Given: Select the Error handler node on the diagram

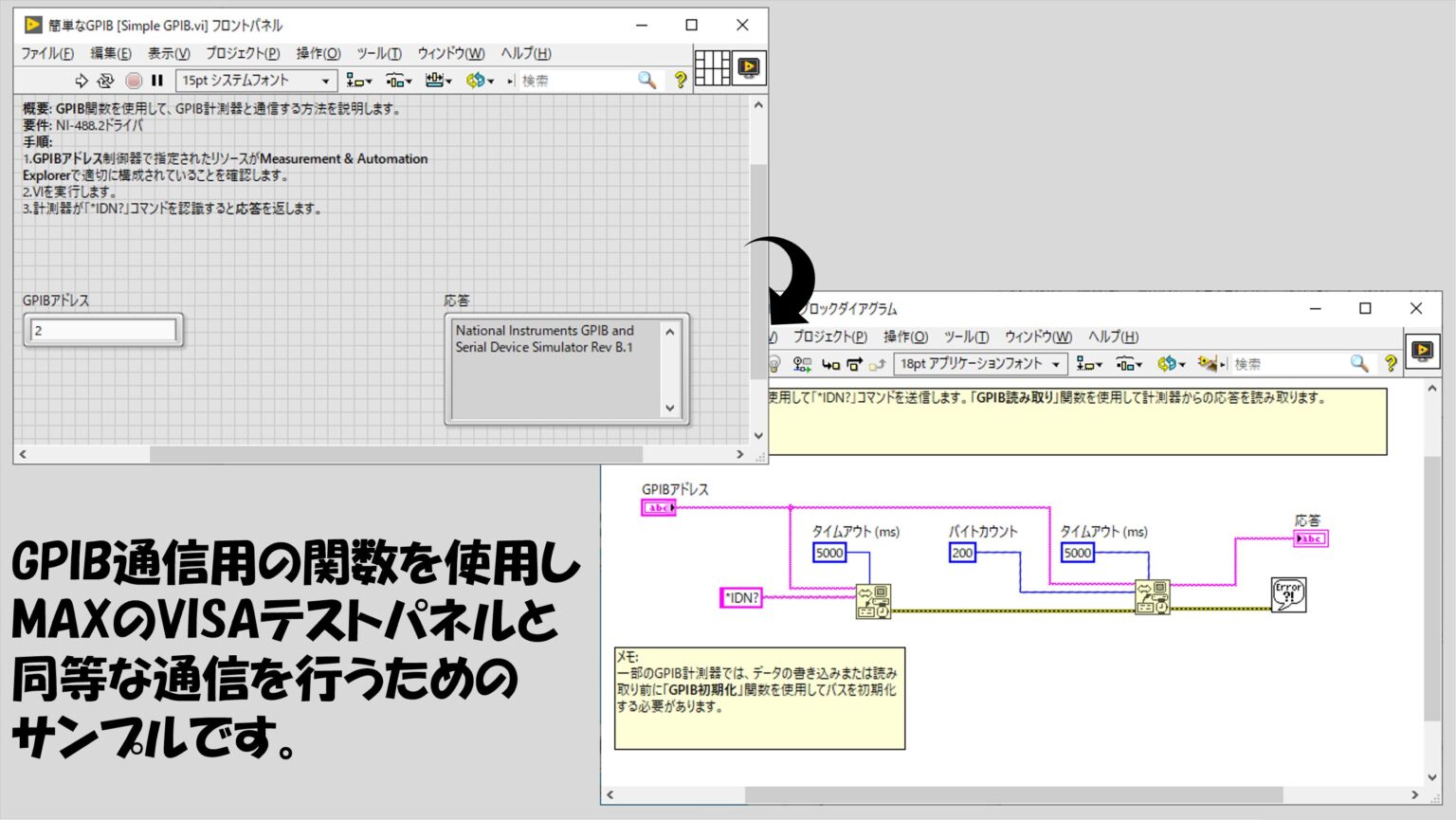Looking at the screenshot, I should pos(1291,594).
